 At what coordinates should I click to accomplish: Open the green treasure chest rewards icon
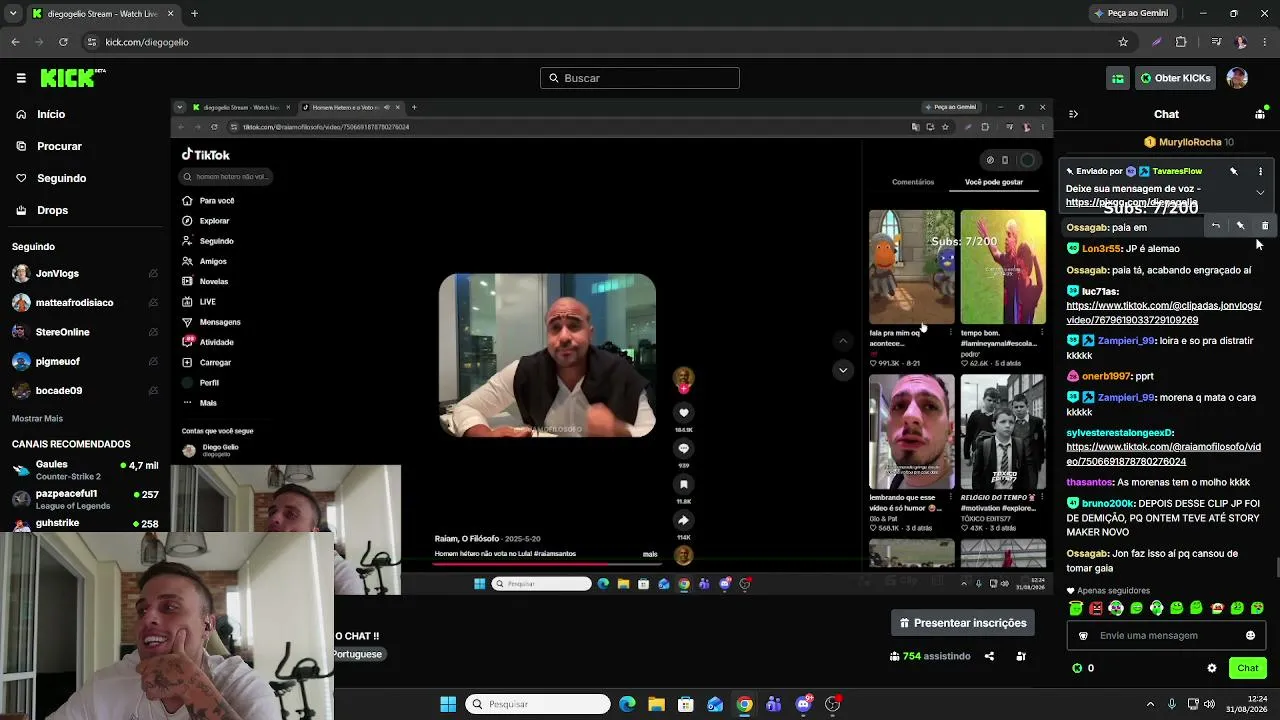click(x=1118, y=78)
